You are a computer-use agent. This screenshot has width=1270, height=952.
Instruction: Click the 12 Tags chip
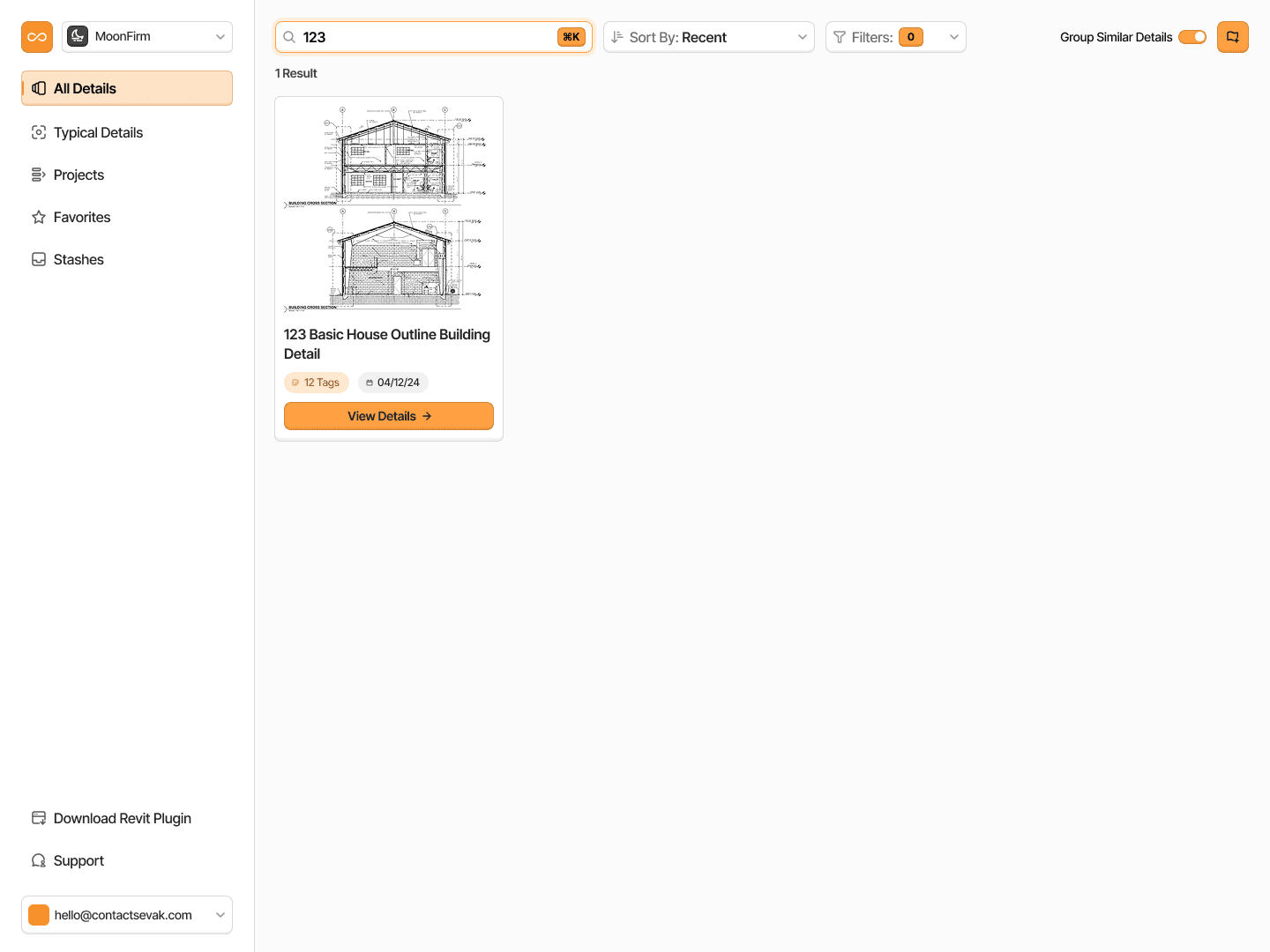pos(317,383)
